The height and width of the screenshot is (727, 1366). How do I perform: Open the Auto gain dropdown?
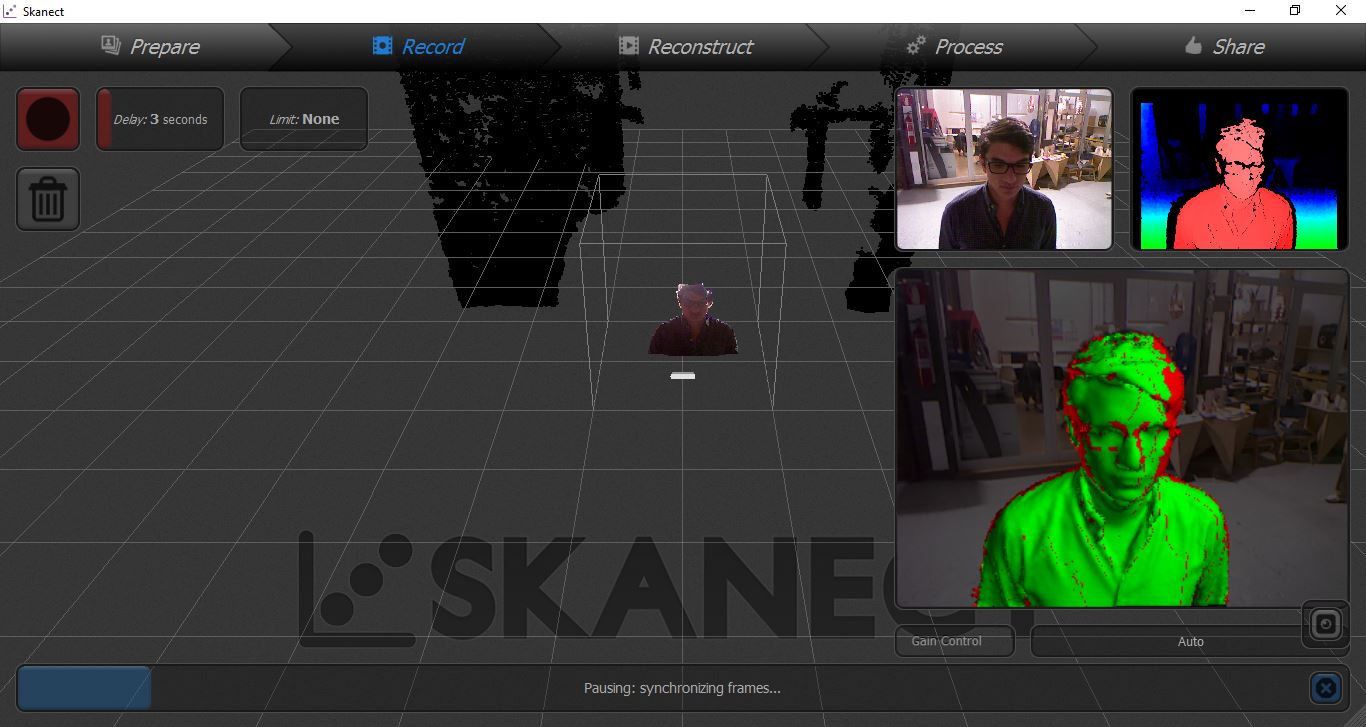coord(1190,641)
